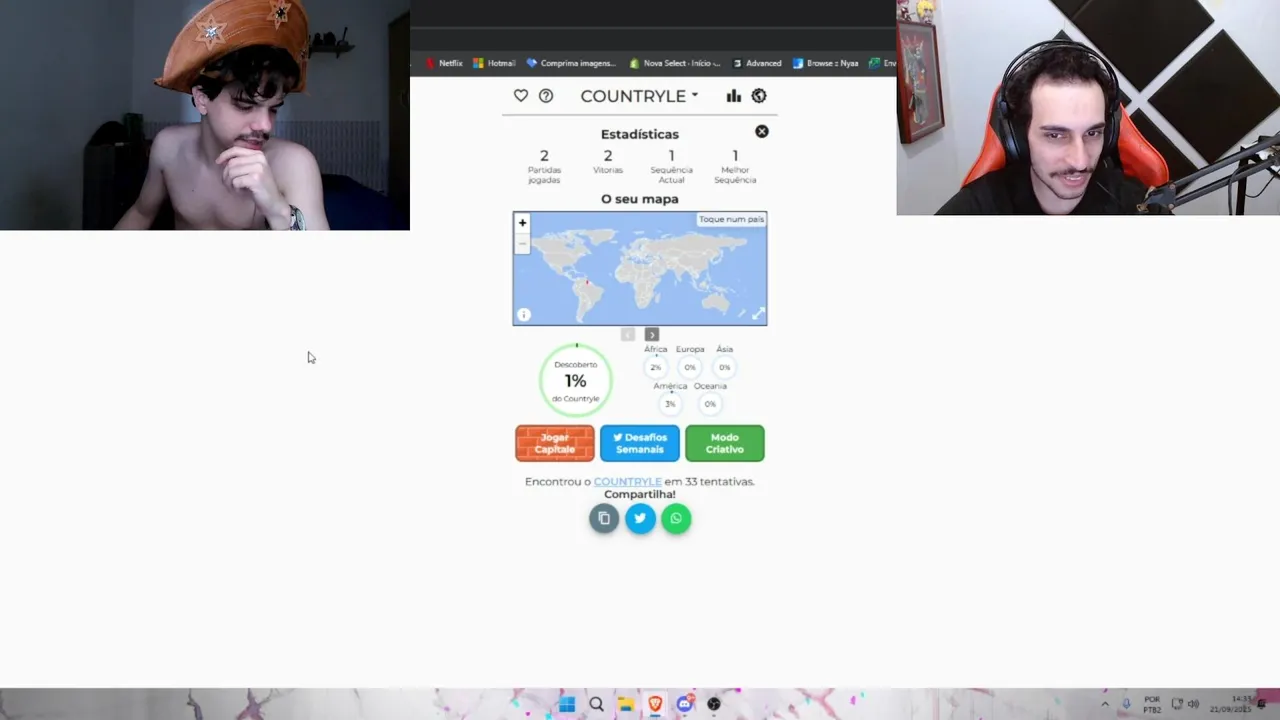Click the Partidas jogadas stat
The width and height of the screenshot is (1280, 720).
pyautogui.click(x=544, y=166)
